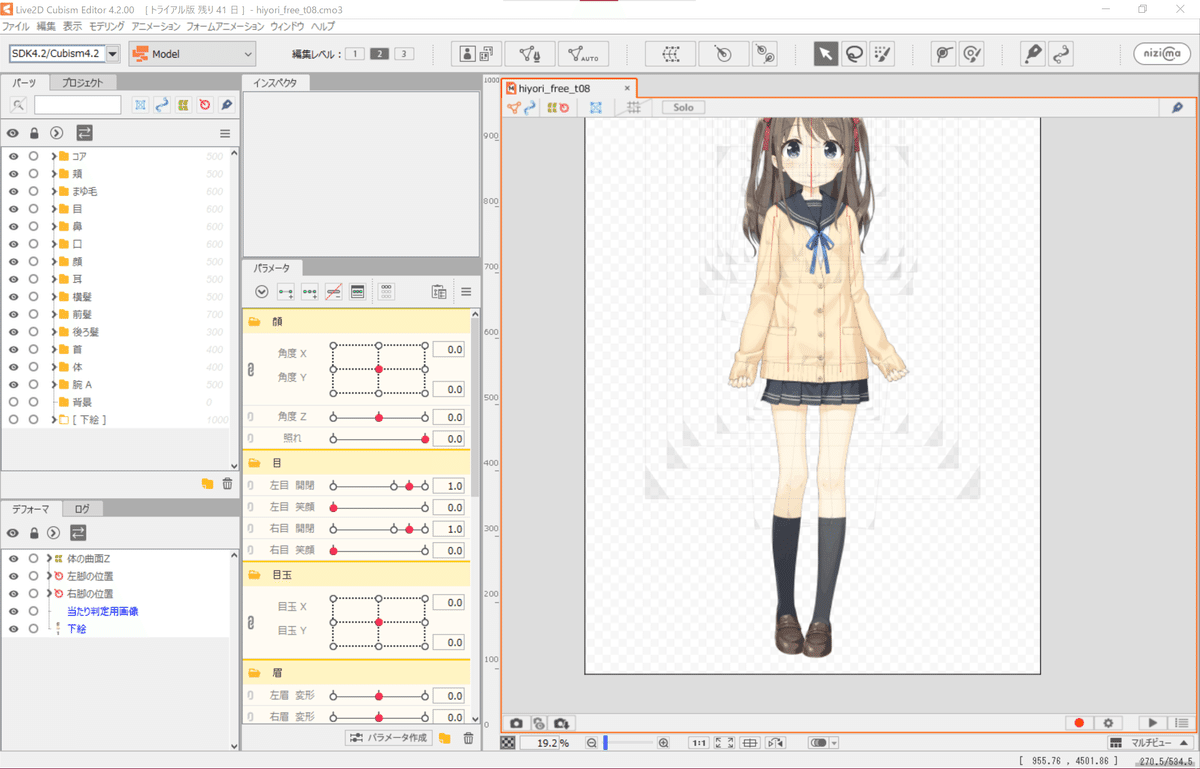Screen dimensions: 1200x769
Task: Click the pen icon in parts panel
Action: point(227,105)
